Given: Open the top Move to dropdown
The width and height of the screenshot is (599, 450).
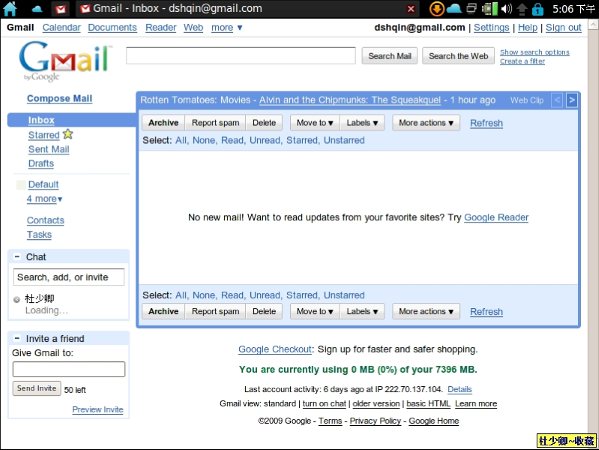Looking at the screenshot, I should click(315, 123).
